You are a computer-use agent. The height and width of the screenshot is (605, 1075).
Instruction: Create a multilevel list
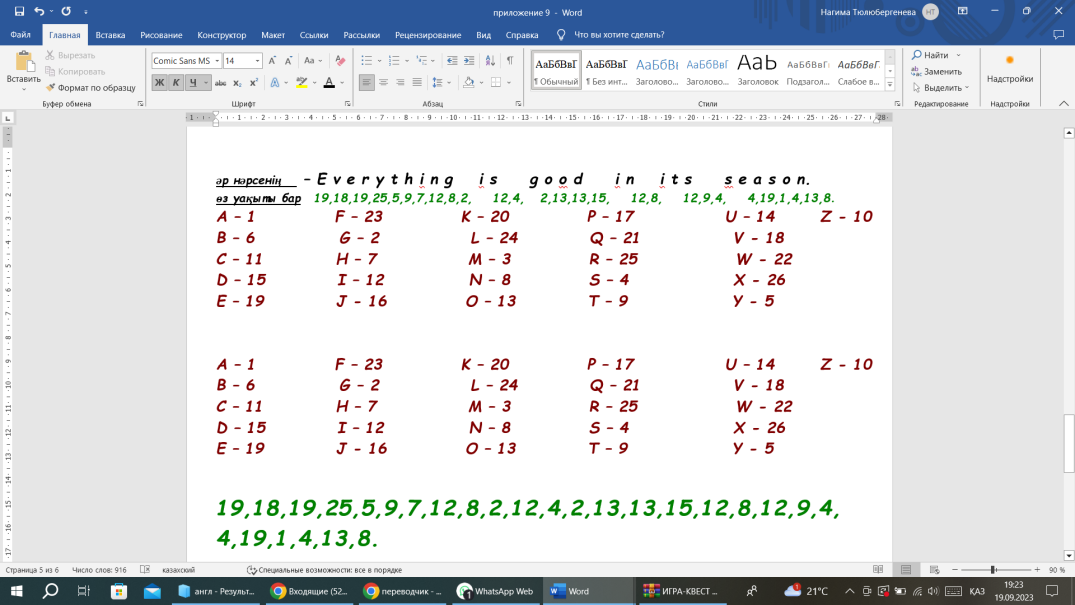click(x=422, y=61)
